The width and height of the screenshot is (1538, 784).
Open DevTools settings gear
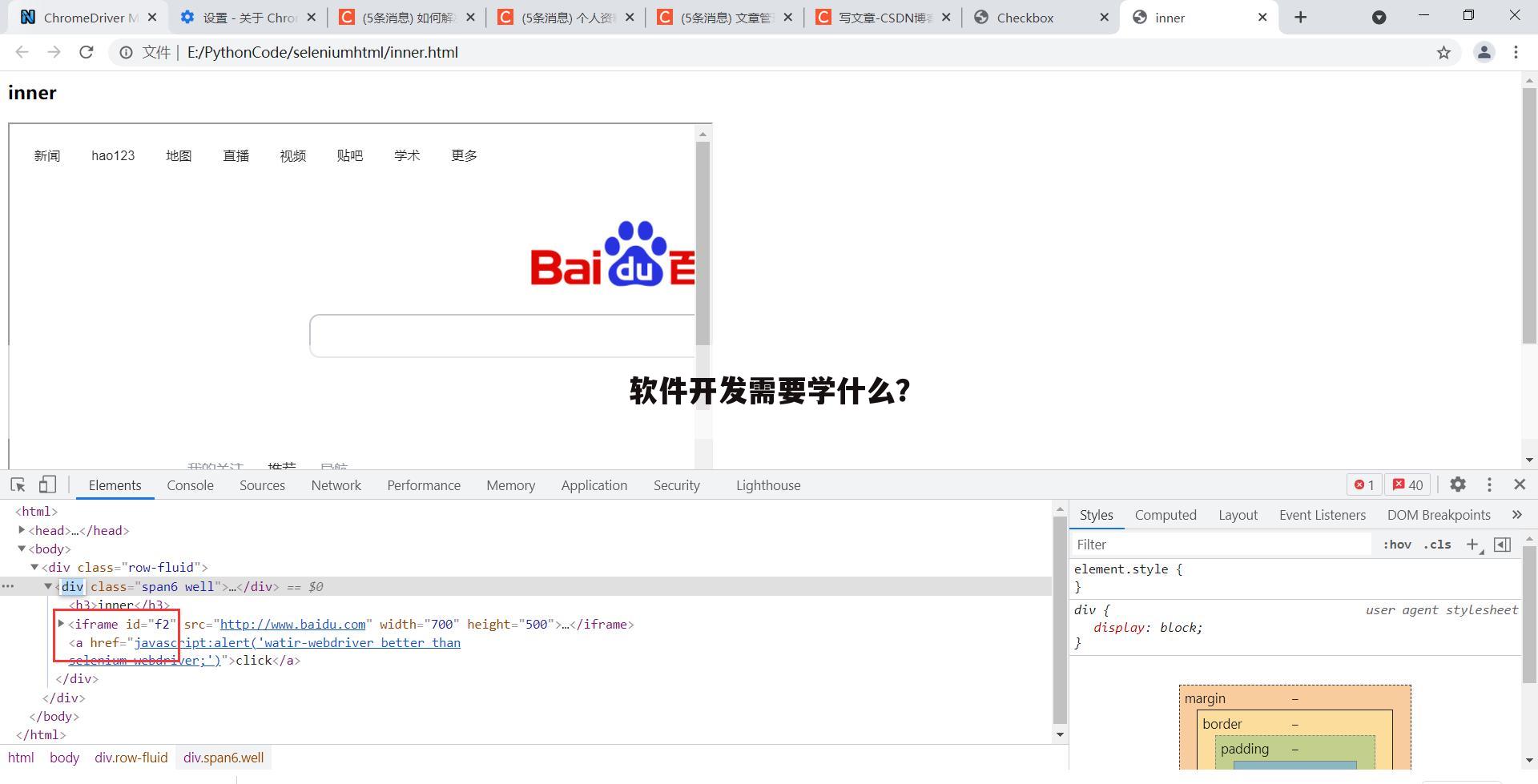pyautogui.click(x=1458, y=484)
